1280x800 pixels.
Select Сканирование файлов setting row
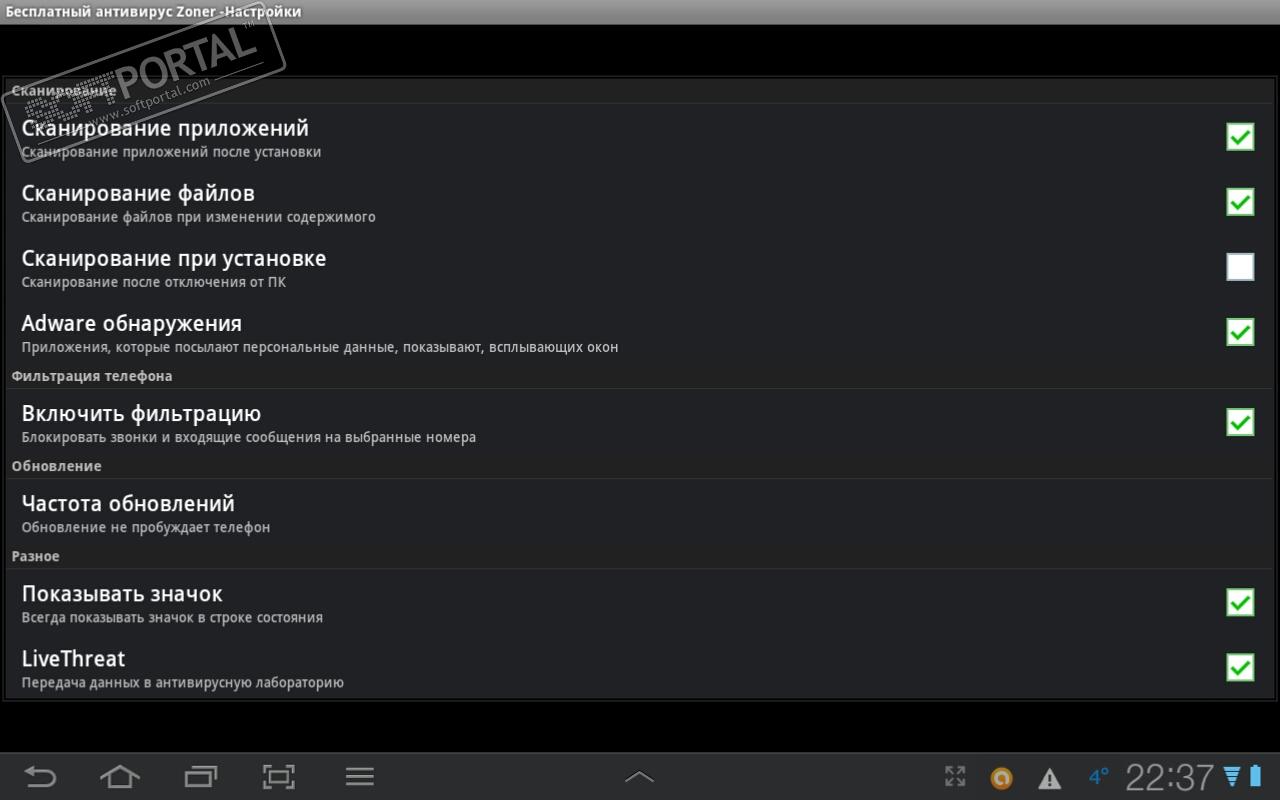click(640, 202)
